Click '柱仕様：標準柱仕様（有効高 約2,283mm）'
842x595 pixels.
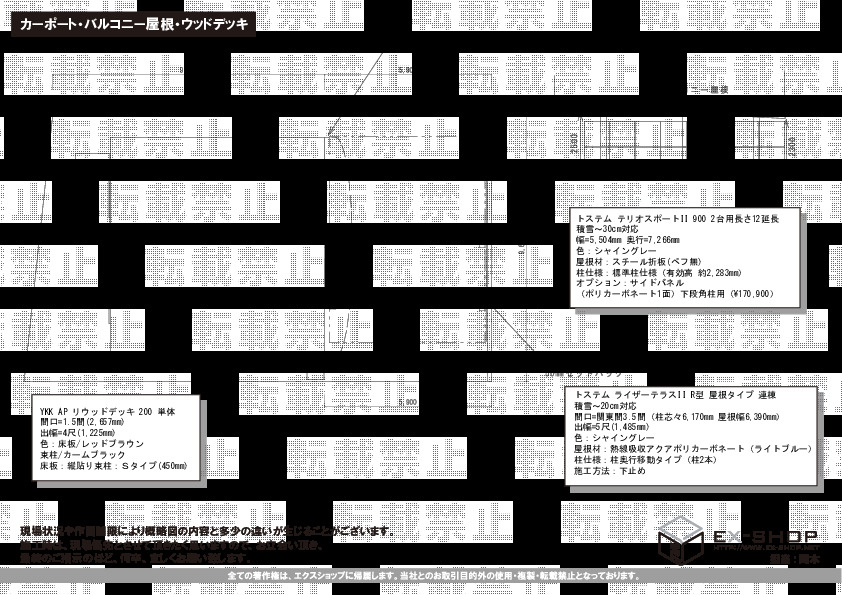(x=659, y=272)
